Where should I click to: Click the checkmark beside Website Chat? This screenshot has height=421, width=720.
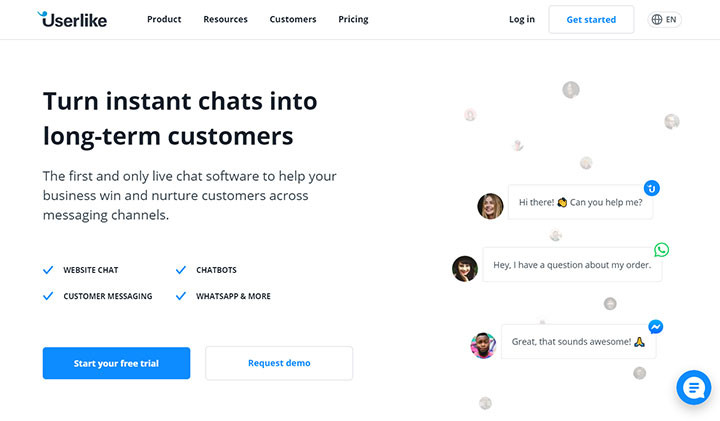pos(48,270)
